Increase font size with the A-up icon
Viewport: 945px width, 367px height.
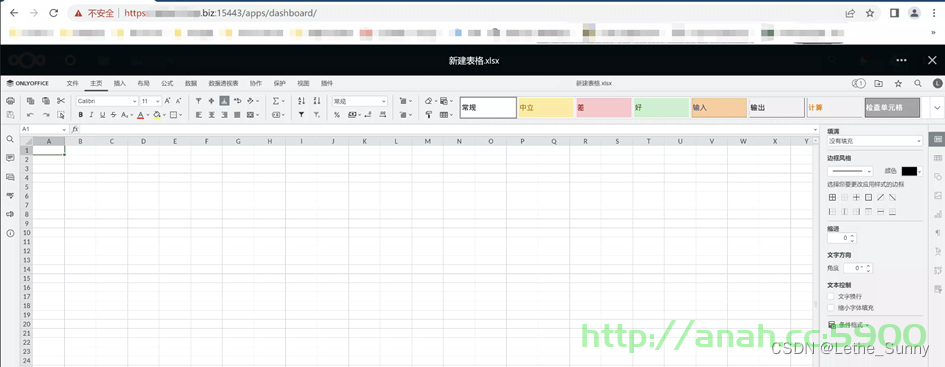[x=168, y=101]
